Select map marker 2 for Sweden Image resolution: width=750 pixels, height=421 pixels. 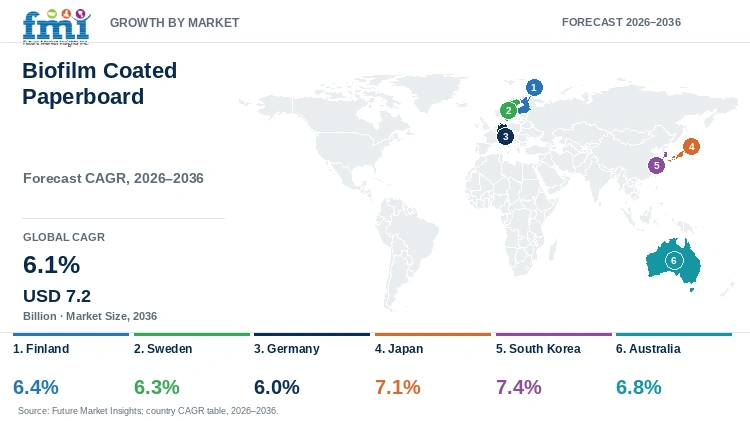pyautogui.click(x=508, y=111)
